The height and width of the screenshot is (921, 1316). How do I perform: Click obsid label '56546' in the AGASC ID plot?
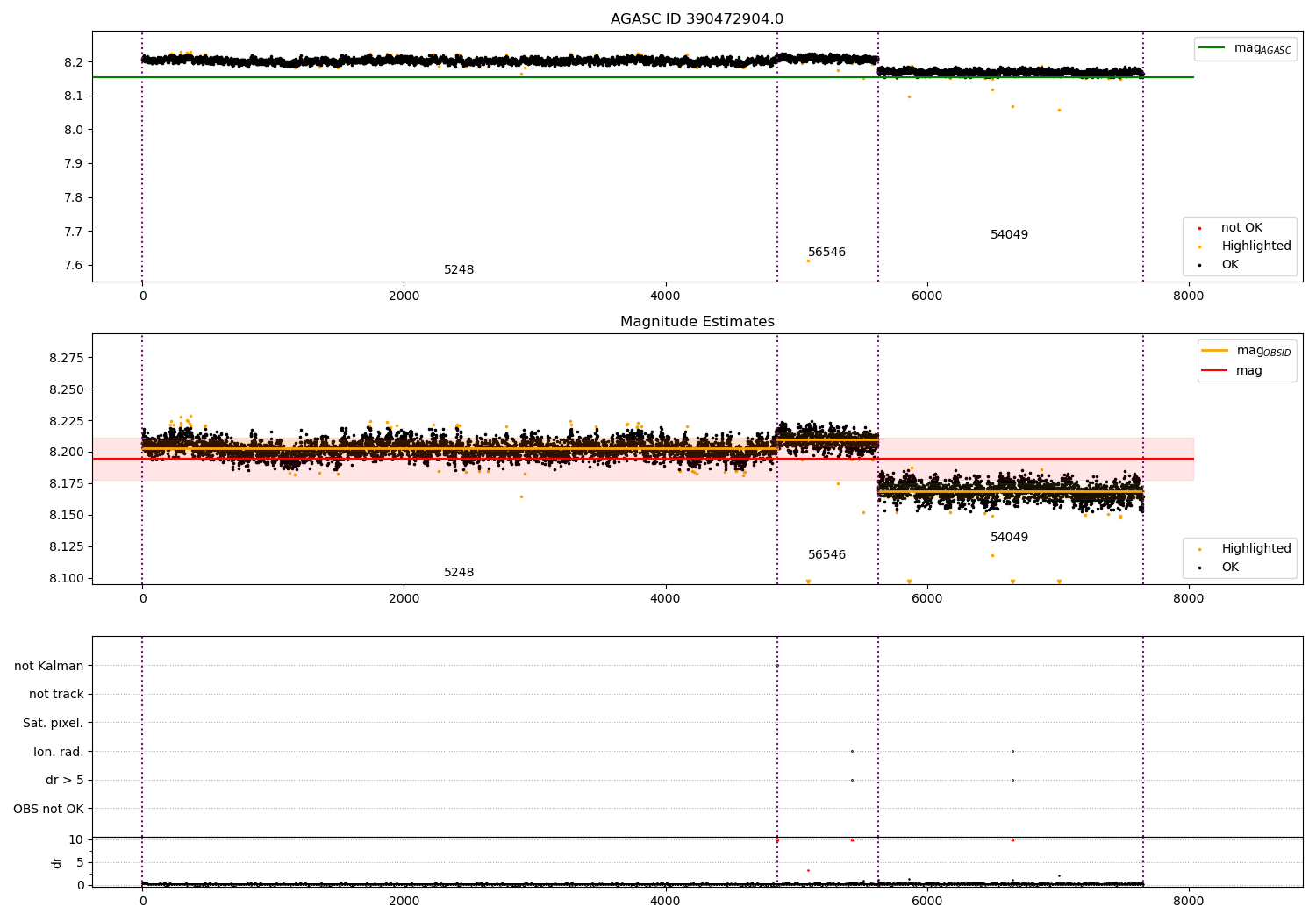pos(826,253)
